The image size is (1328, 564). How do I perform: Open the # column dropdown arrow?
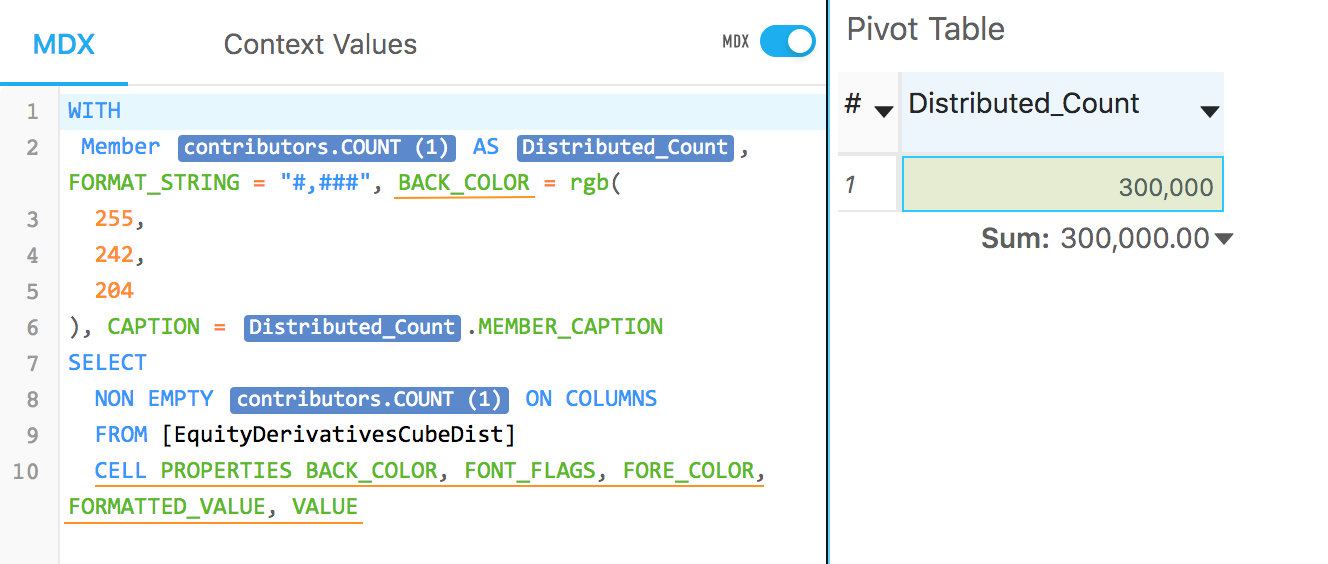pyautogui.click(x=884, y=111)
